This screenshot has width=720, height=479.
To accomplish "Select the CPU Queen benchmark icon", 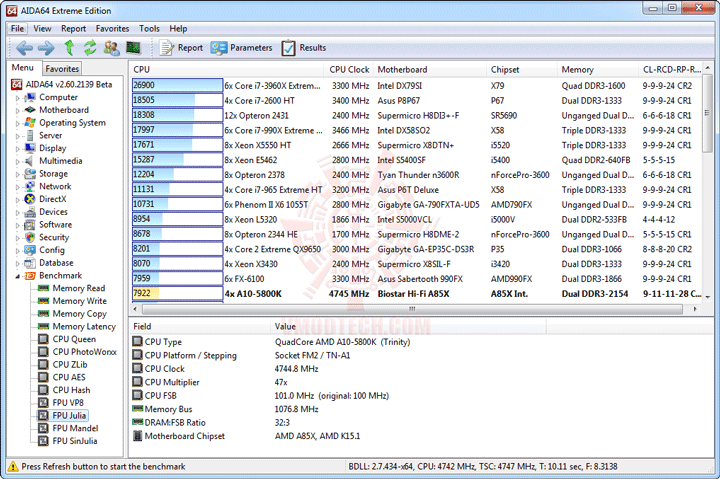I will click(43, 339).
